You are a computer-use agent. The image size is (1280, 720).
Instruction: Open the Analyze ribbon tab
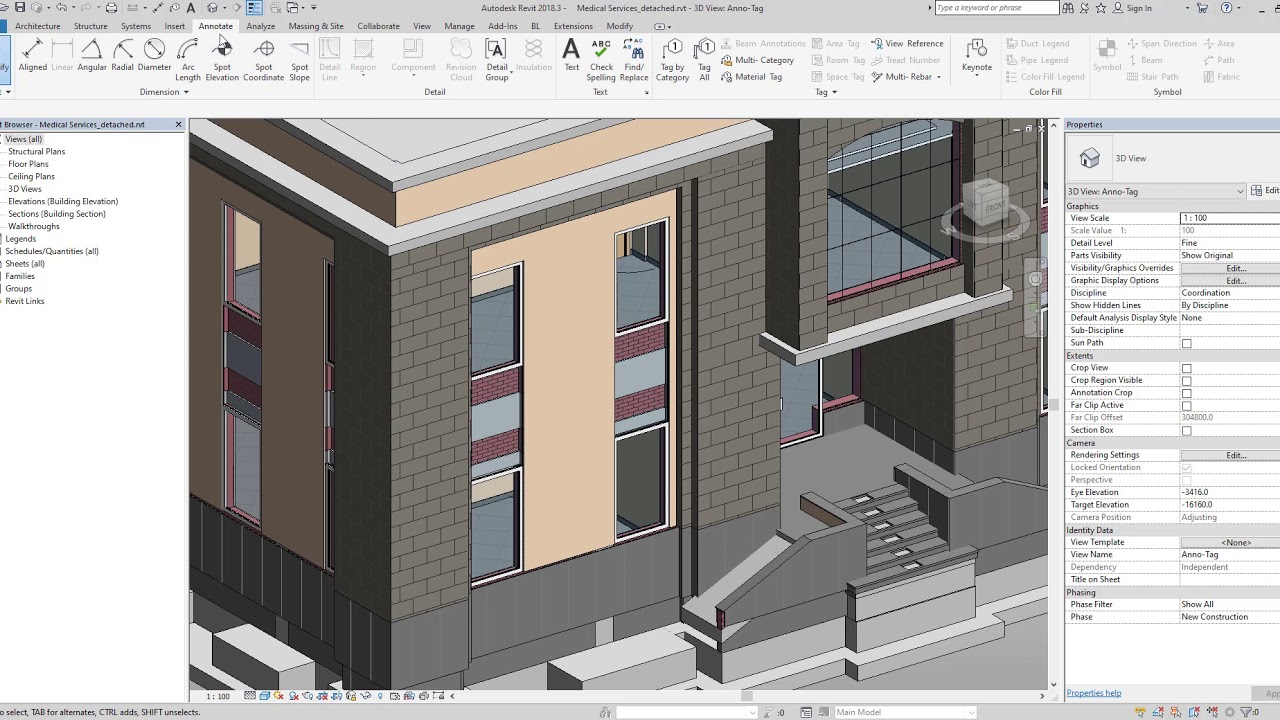click(260, 26)
